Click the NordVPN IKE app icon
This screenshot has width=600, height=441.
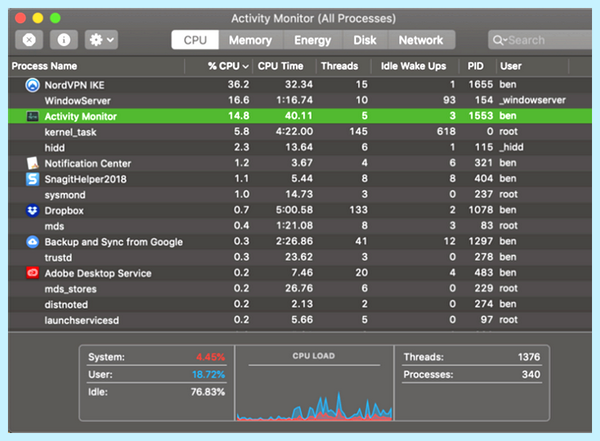click(33, 85)
